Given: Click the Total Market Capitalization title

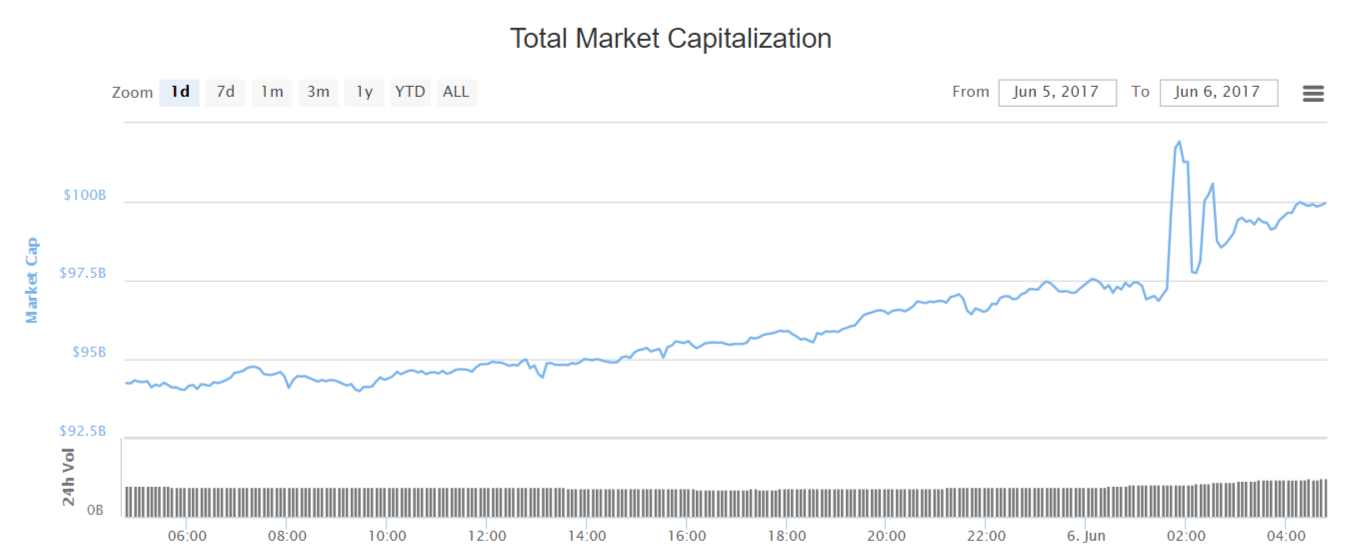Looking at the screenshot, I should pos(670,39).
